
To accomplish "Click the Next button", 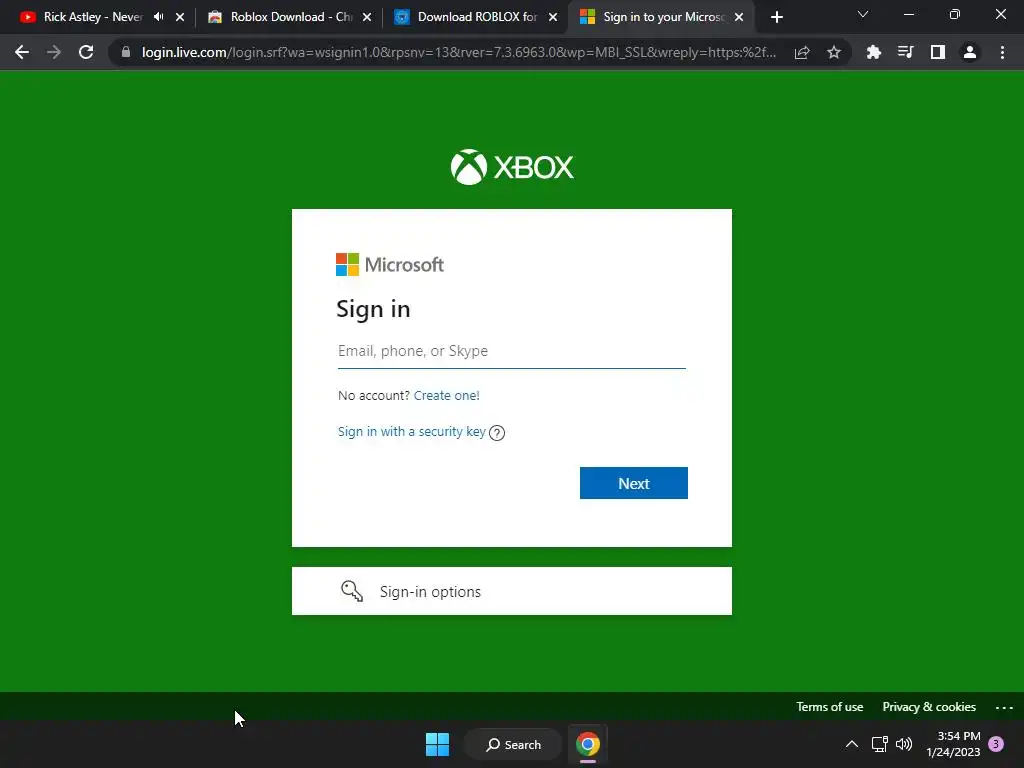I will (x=633, y=483).
